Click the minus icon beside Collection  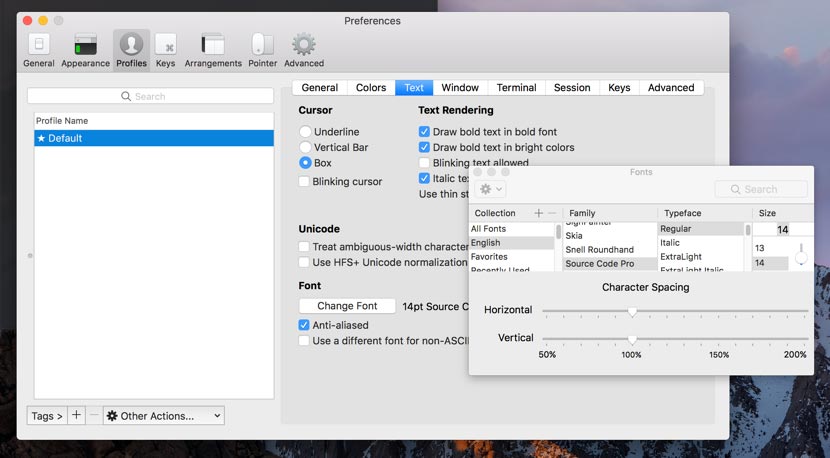pyautogui.click(x=552, y=213)
